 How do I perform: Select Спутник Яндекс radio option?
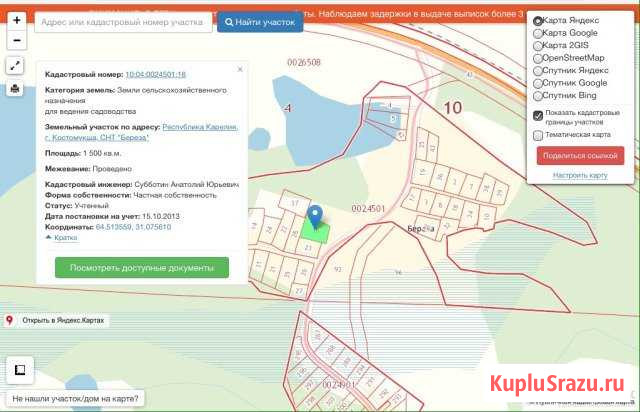coord(538,71)
